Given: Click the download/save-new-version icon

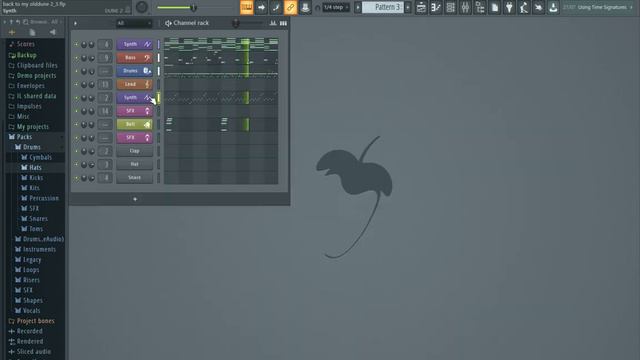Looking at the screenshot, I should (x=553, y=7).
